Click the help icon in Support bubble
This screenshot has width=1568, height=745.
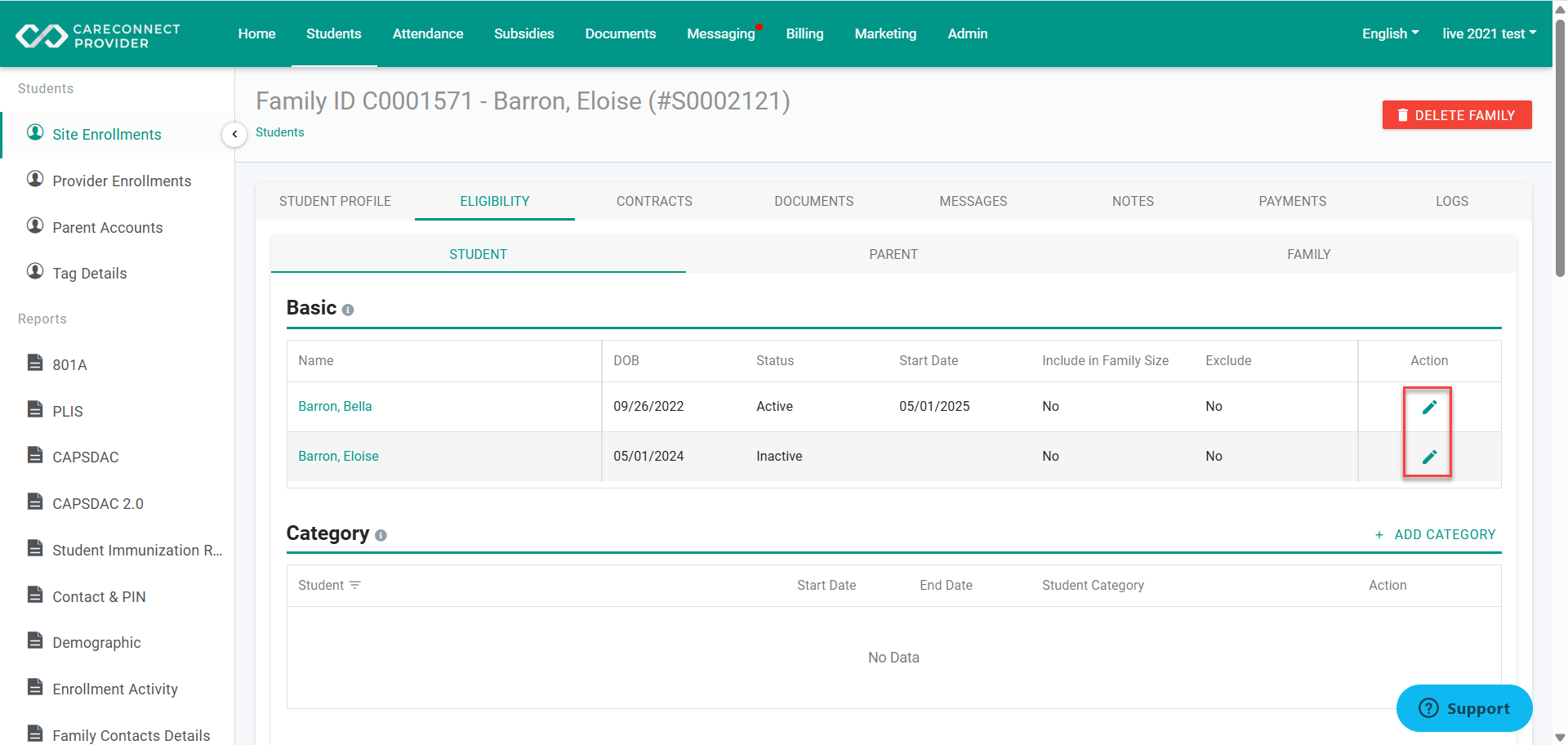click(1428, 708)
